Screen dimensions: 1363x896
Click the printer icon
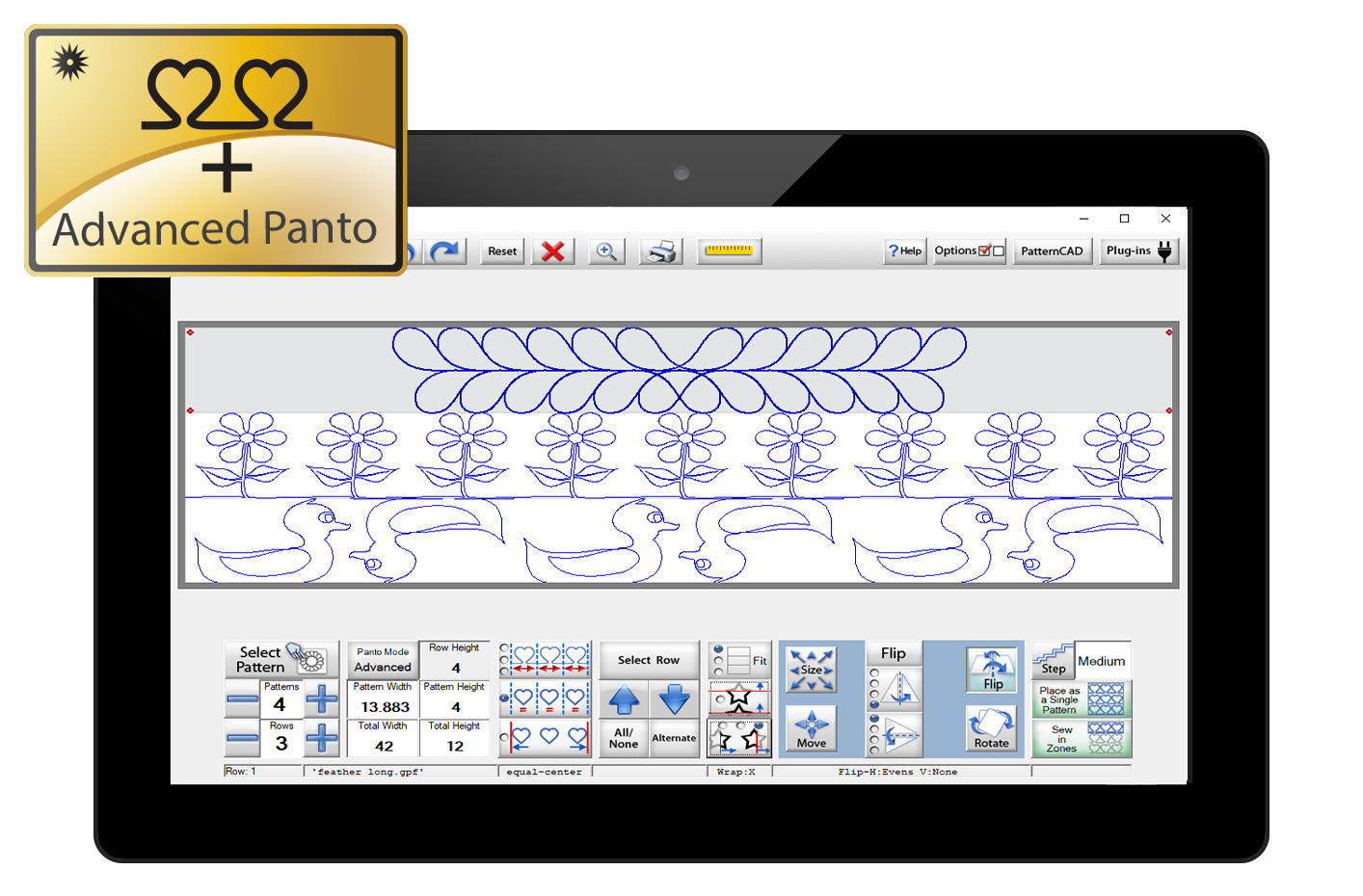[662, 251]
